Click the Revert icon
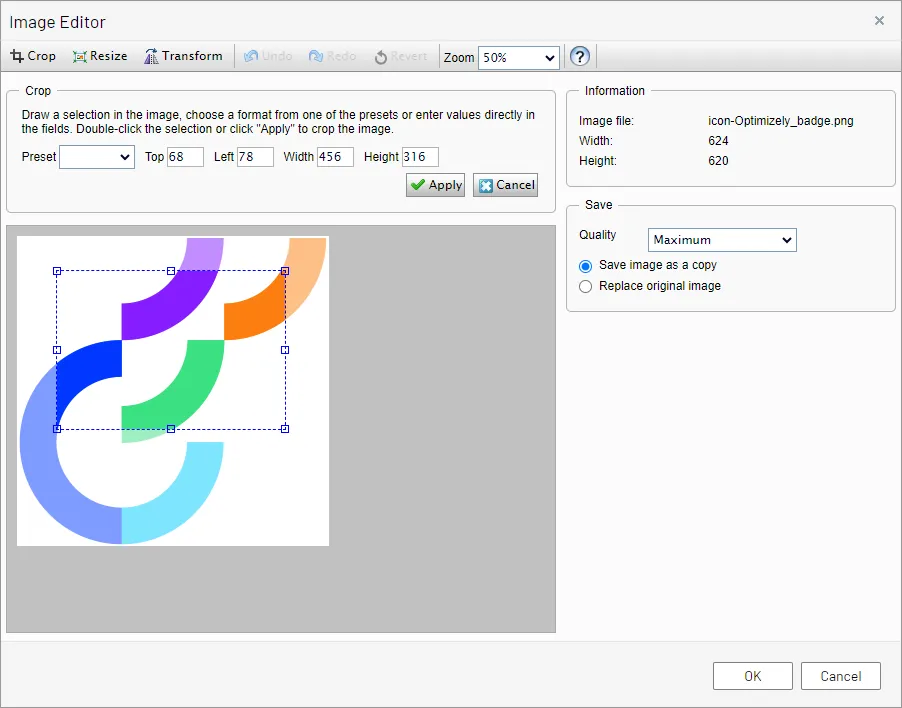 [x=380, y=57]
